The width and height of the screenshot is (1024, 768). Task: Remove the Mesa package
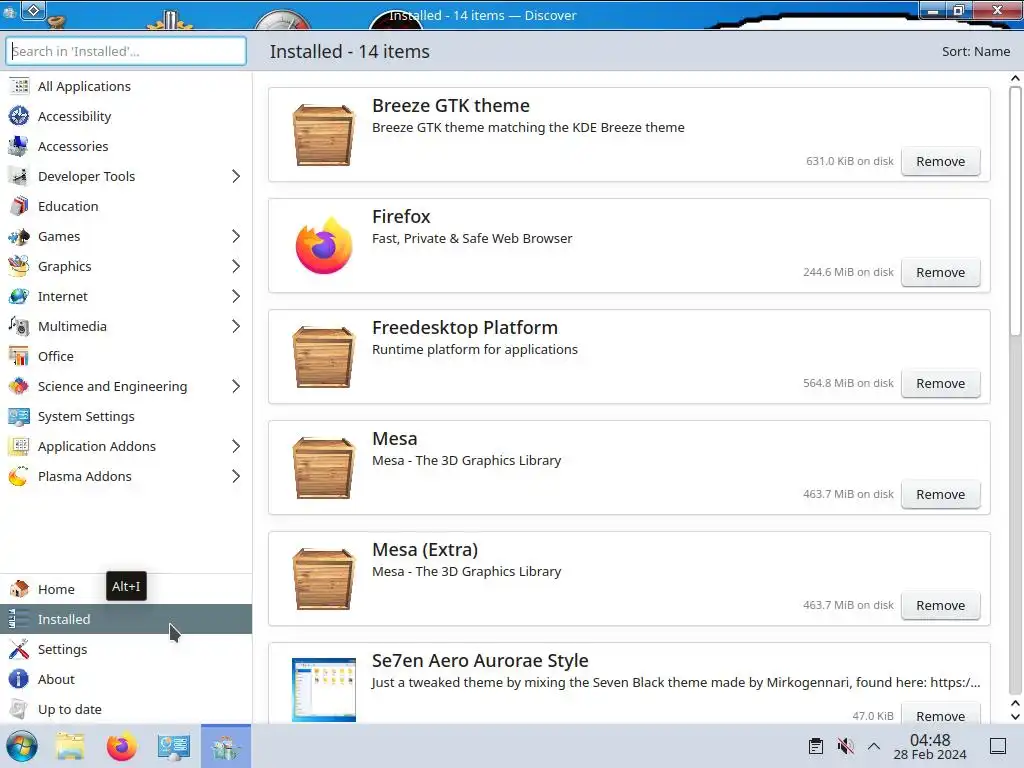pos(940,494)
